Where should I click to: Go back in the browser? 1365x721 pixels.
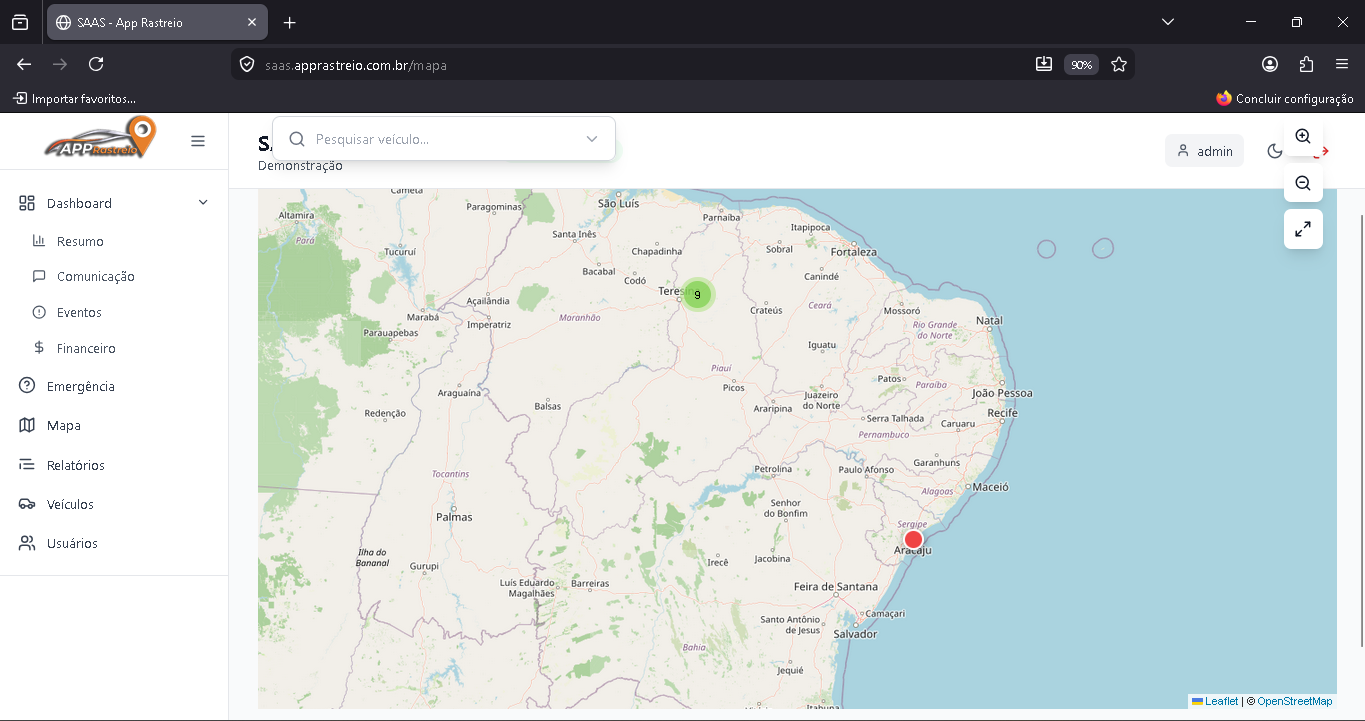(x=24, y=64)
